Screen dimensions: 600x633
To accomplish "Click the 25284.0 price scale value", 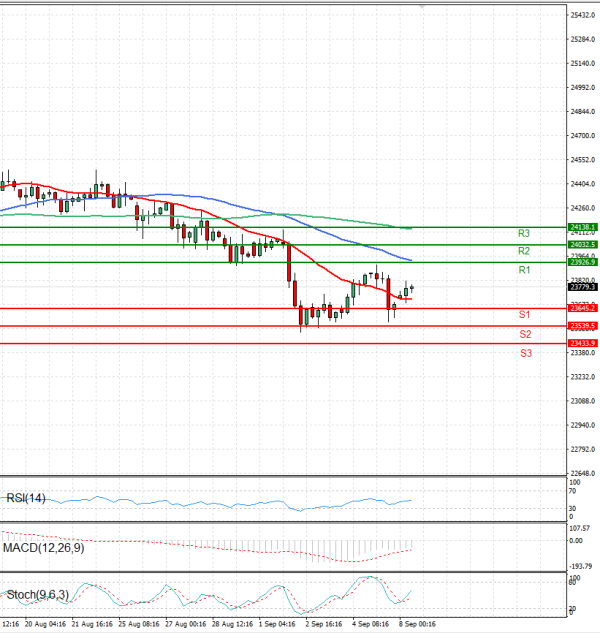I will [583, 40].
